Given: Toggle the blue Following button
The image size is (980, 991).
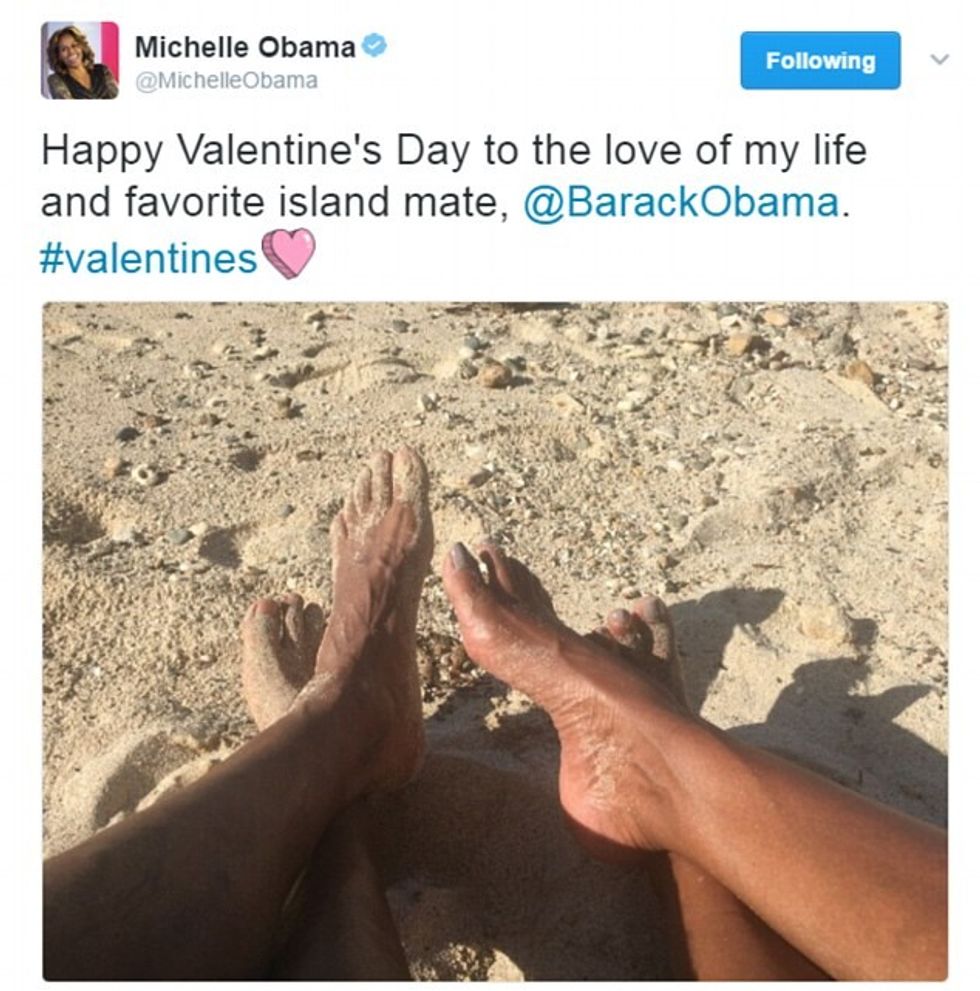Looking at the screenshot, I should coord(820,61).
